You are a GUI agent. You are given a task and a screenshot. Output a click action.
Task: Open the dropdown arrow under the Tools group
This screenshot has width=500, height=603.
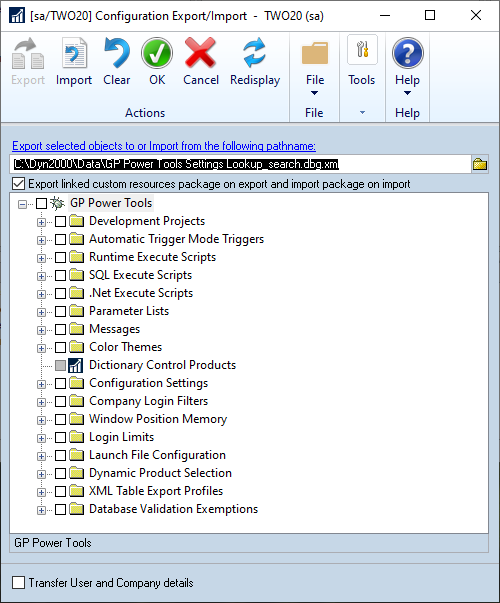[362, 113]
